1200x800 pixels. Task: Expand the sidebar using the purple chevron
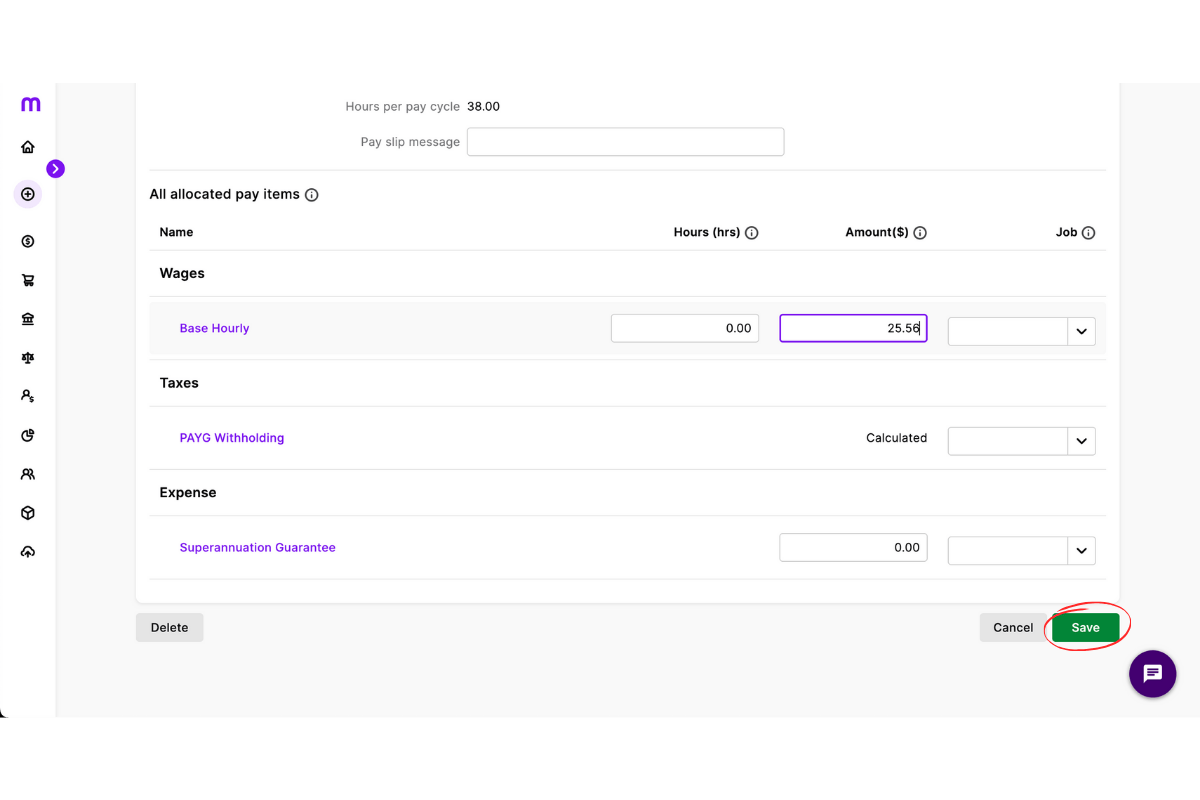coord(56,169)
